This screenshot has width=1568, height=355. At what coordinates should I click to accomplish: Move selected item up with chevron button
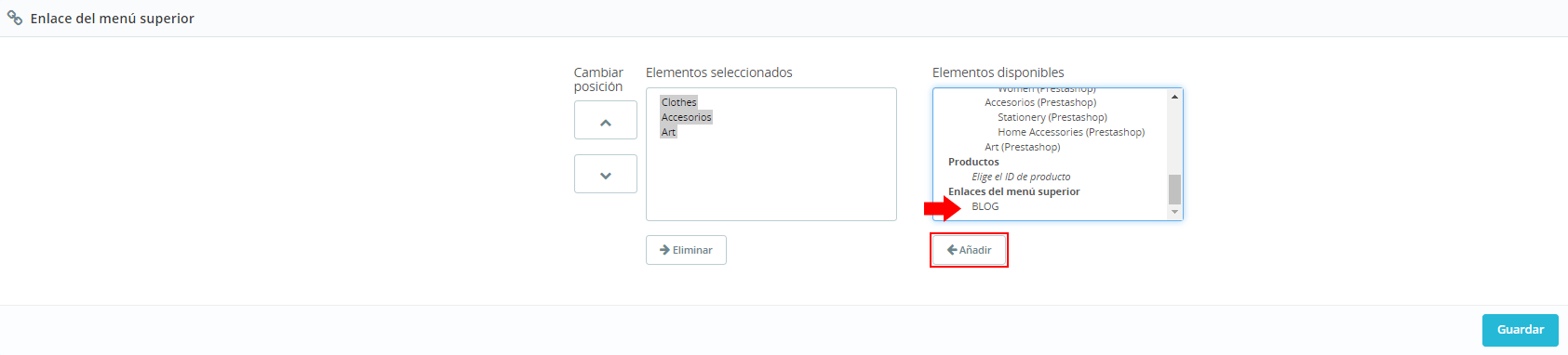tap(606, 120)
